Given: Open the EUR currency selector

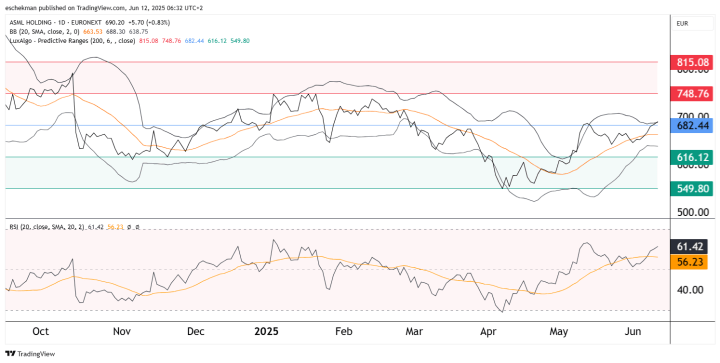Looking at the screenshot, I should [693, 23].
